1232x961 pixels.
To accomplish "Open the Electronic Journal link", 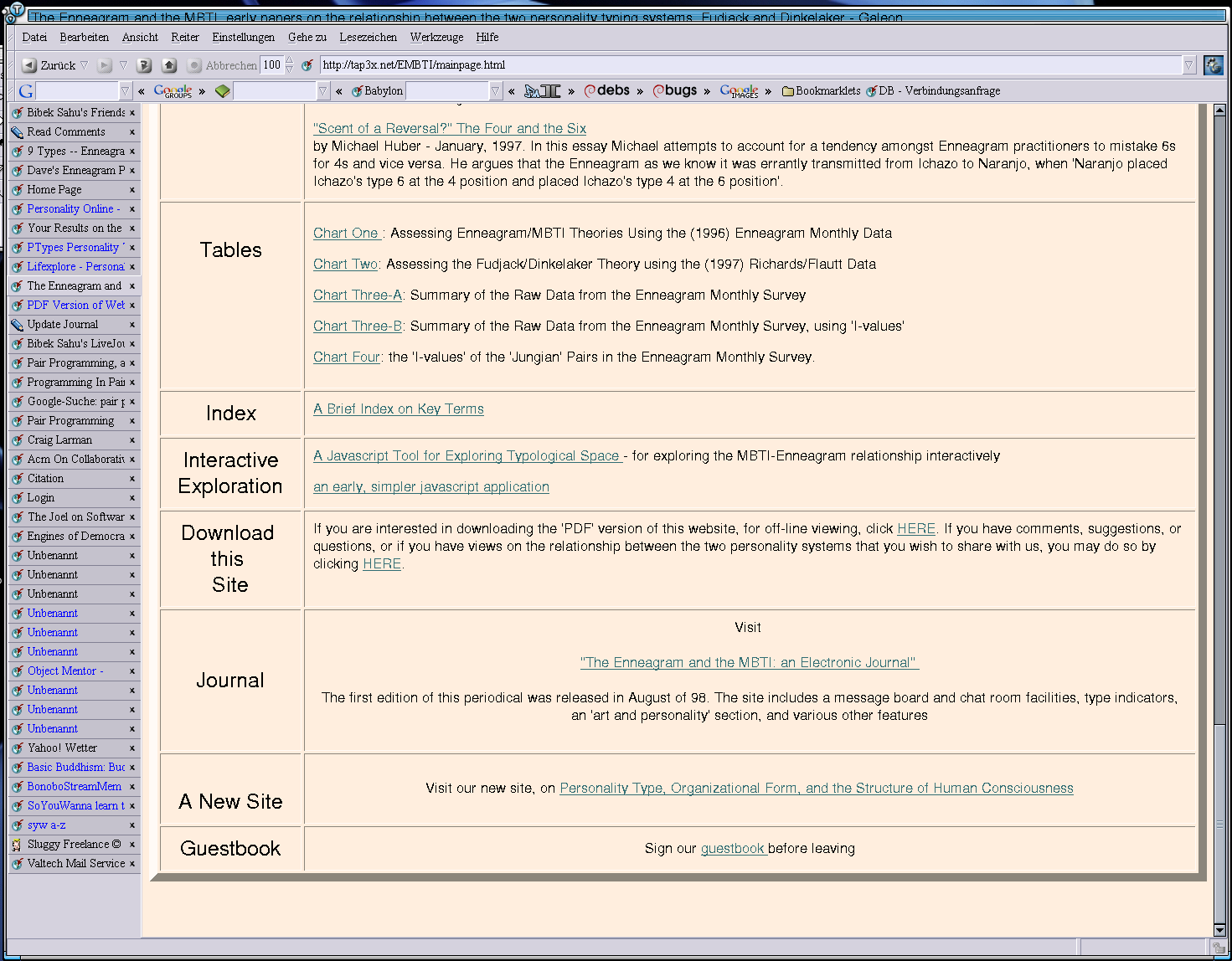I will (x=750, y=663).
